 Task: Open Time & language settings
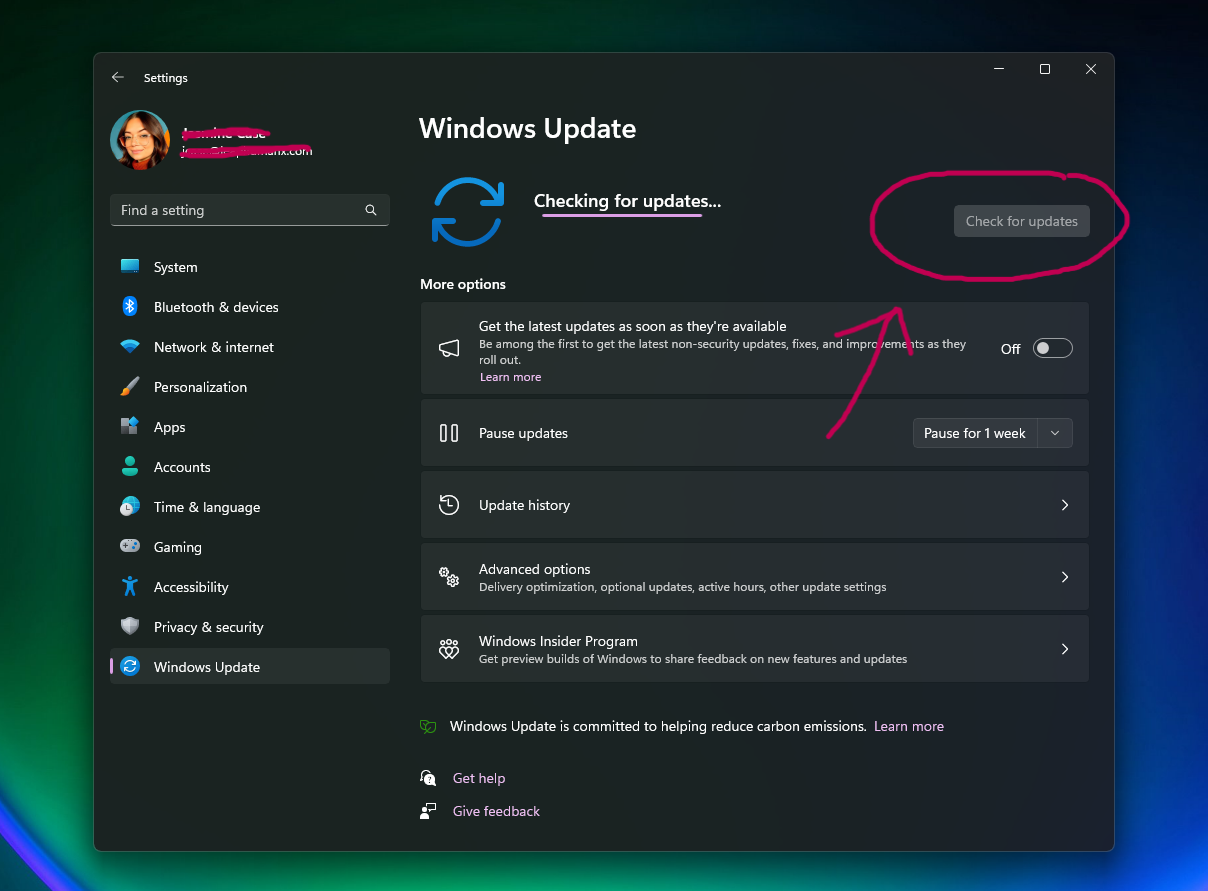(250, 507)
